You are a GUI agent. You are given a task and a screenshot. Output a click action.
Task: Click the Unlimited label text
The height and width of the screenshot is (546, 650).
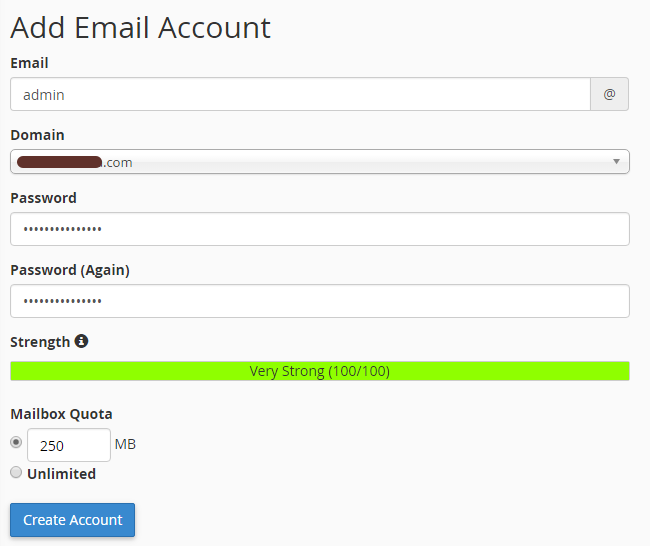[61, 474]
